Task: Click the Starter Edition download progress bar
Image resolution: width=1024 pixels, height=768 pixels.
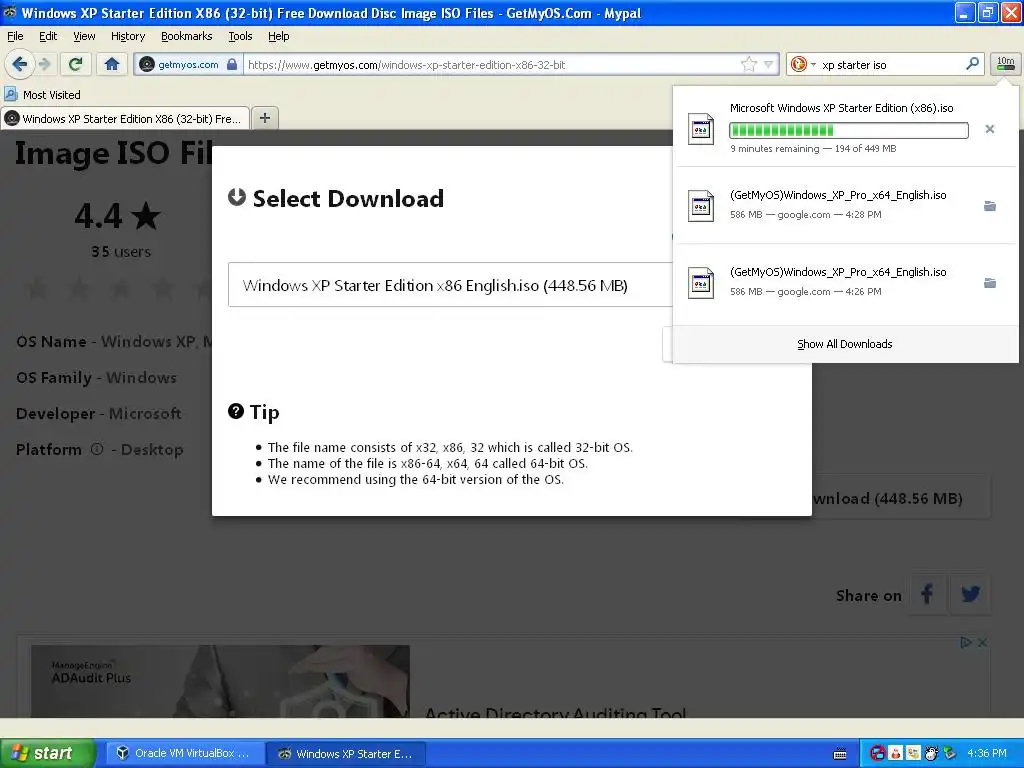Action: [x=848, y=130]
